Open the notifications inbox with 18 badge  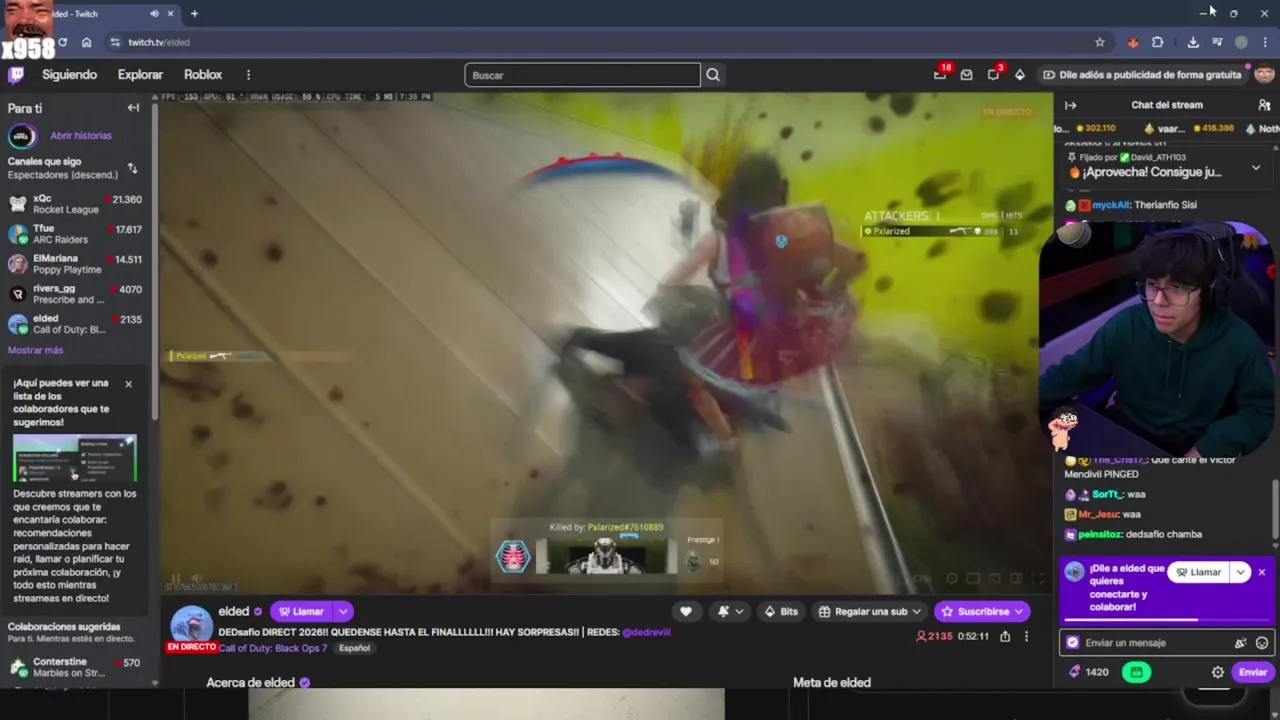940,75
